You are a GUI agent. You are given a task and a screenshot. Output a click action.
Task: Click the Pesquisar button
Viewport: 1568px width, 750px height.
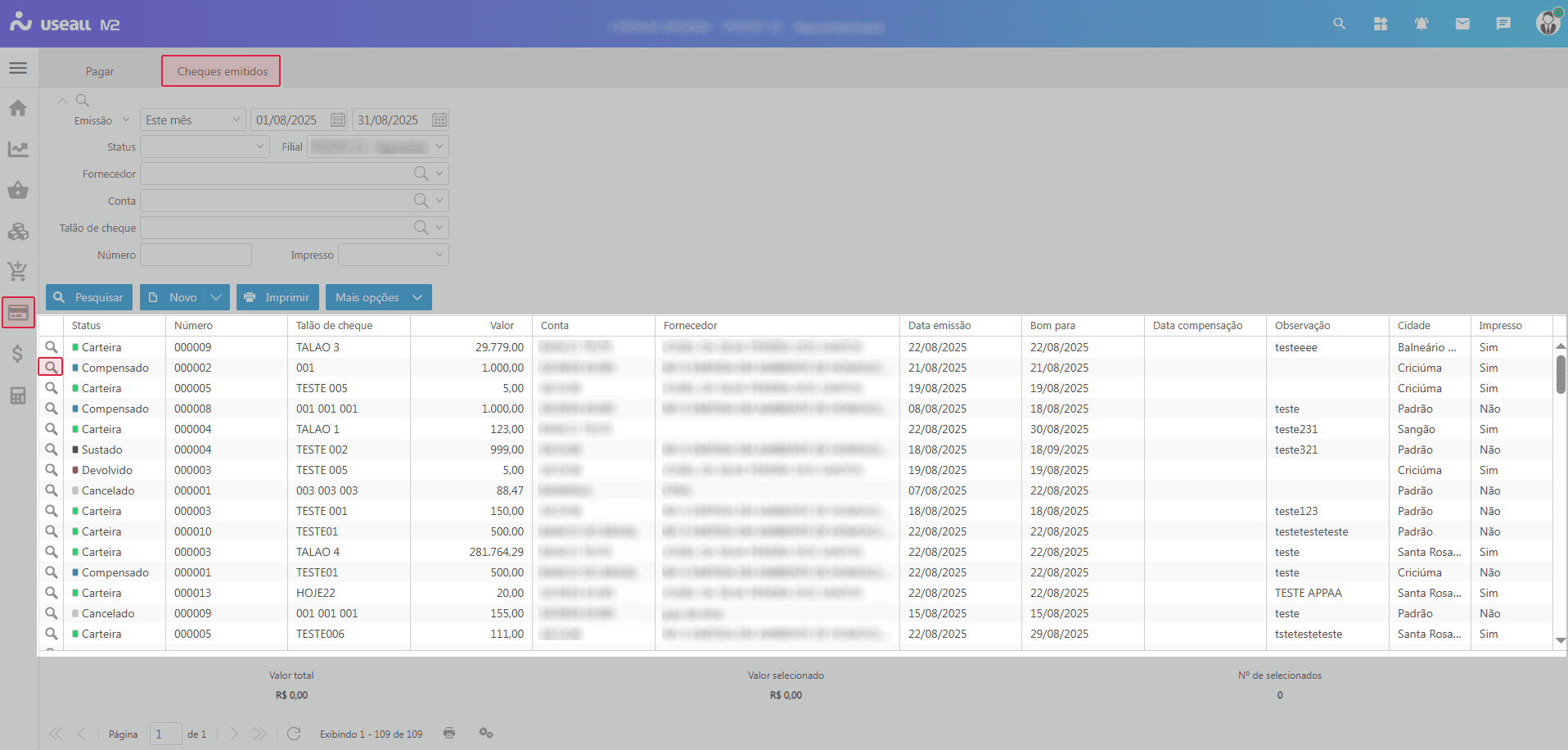(x=89, y=297)
